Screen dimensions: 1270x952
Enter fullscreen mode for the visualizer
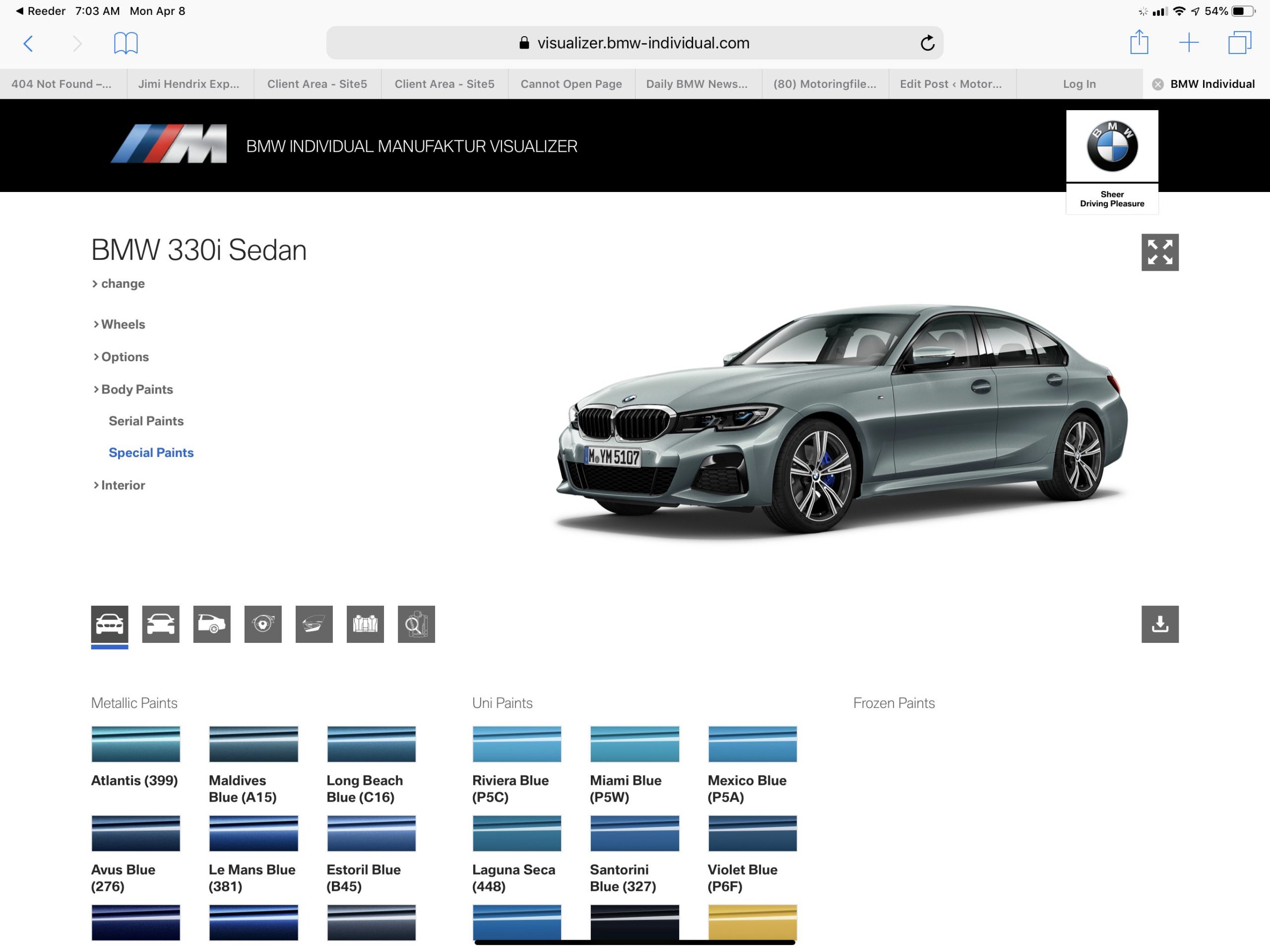(1160, 253)
